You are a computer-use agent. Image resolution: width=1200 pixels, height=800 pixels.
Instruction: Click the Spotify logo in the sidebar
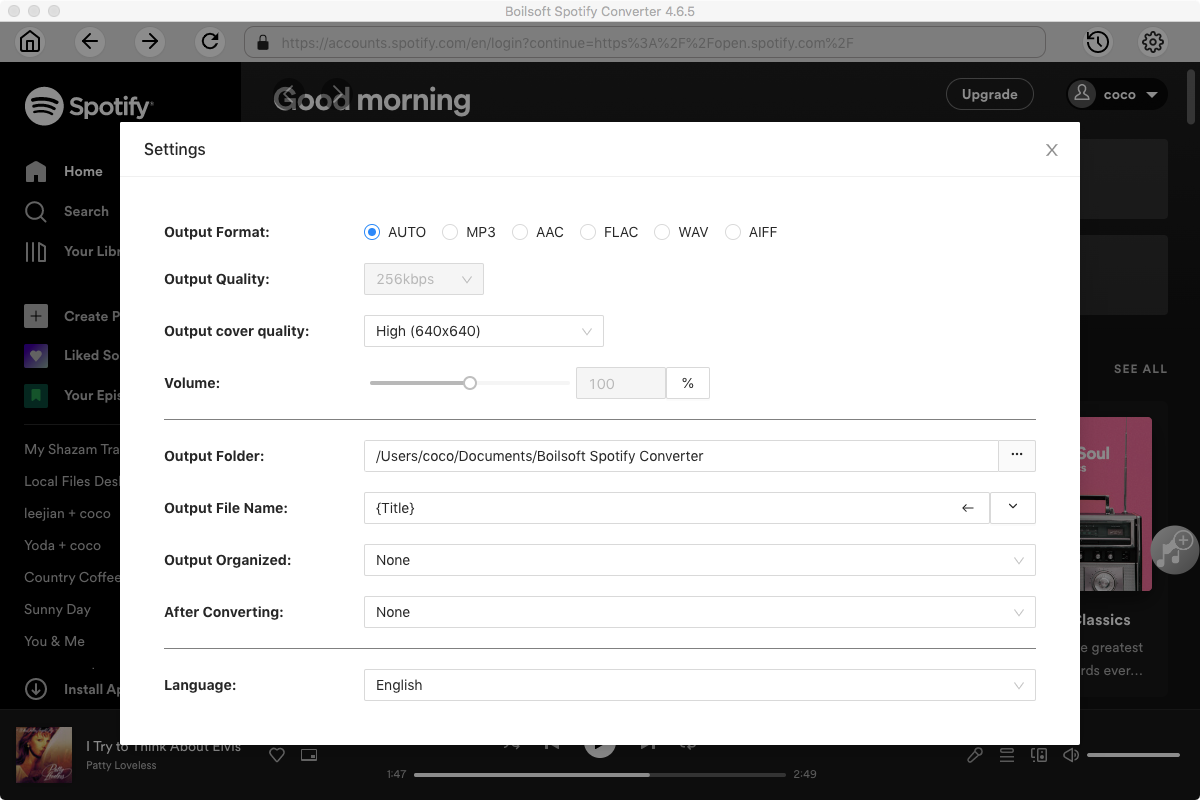(89, 106)
